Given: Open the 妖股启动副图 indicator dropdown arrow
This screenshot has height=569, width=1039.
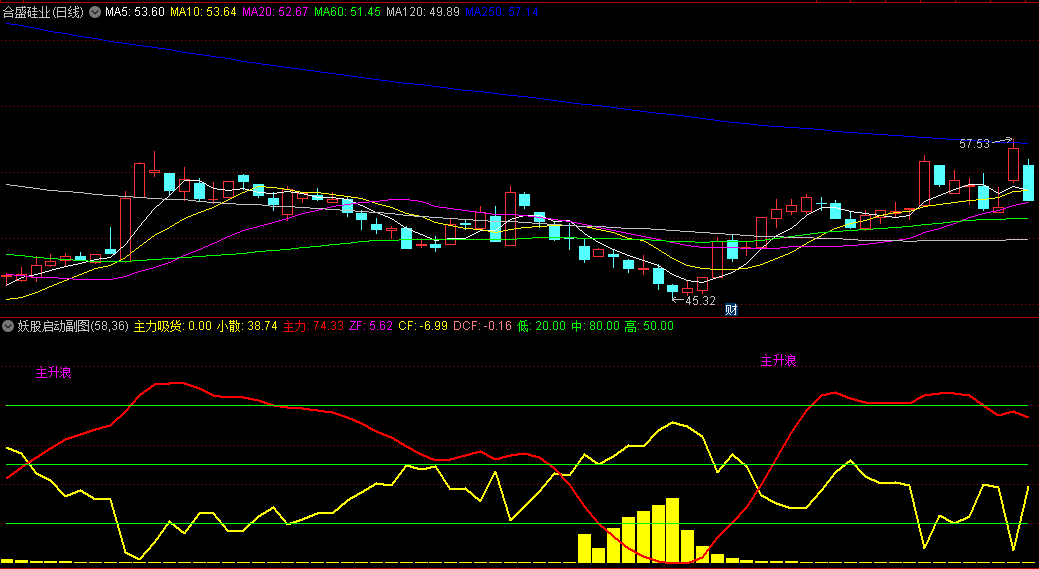Looking at the screenshot, I should pyautogui.click(x=8, y=326).
